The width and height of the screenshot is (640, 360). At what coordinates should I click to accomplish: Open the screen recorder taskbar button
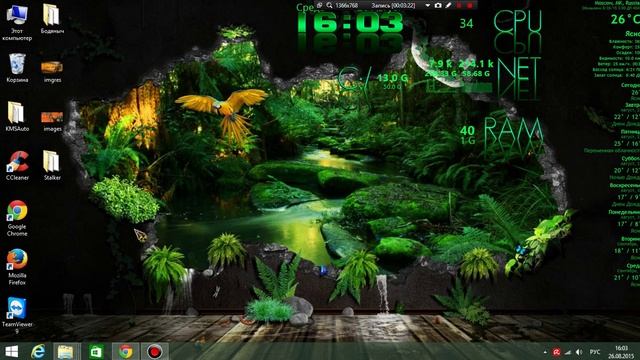(x=155, y=351)
